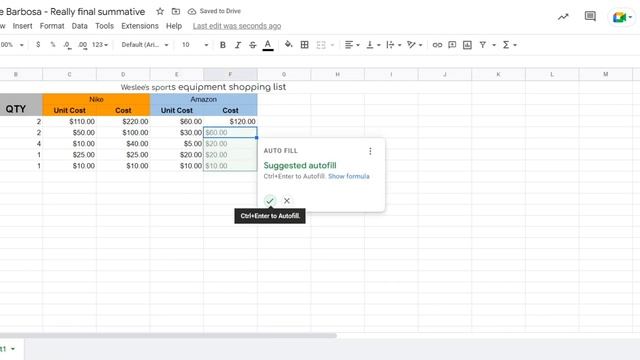Select the QTY header cell
Screen dimensions: 640x360
21,105
